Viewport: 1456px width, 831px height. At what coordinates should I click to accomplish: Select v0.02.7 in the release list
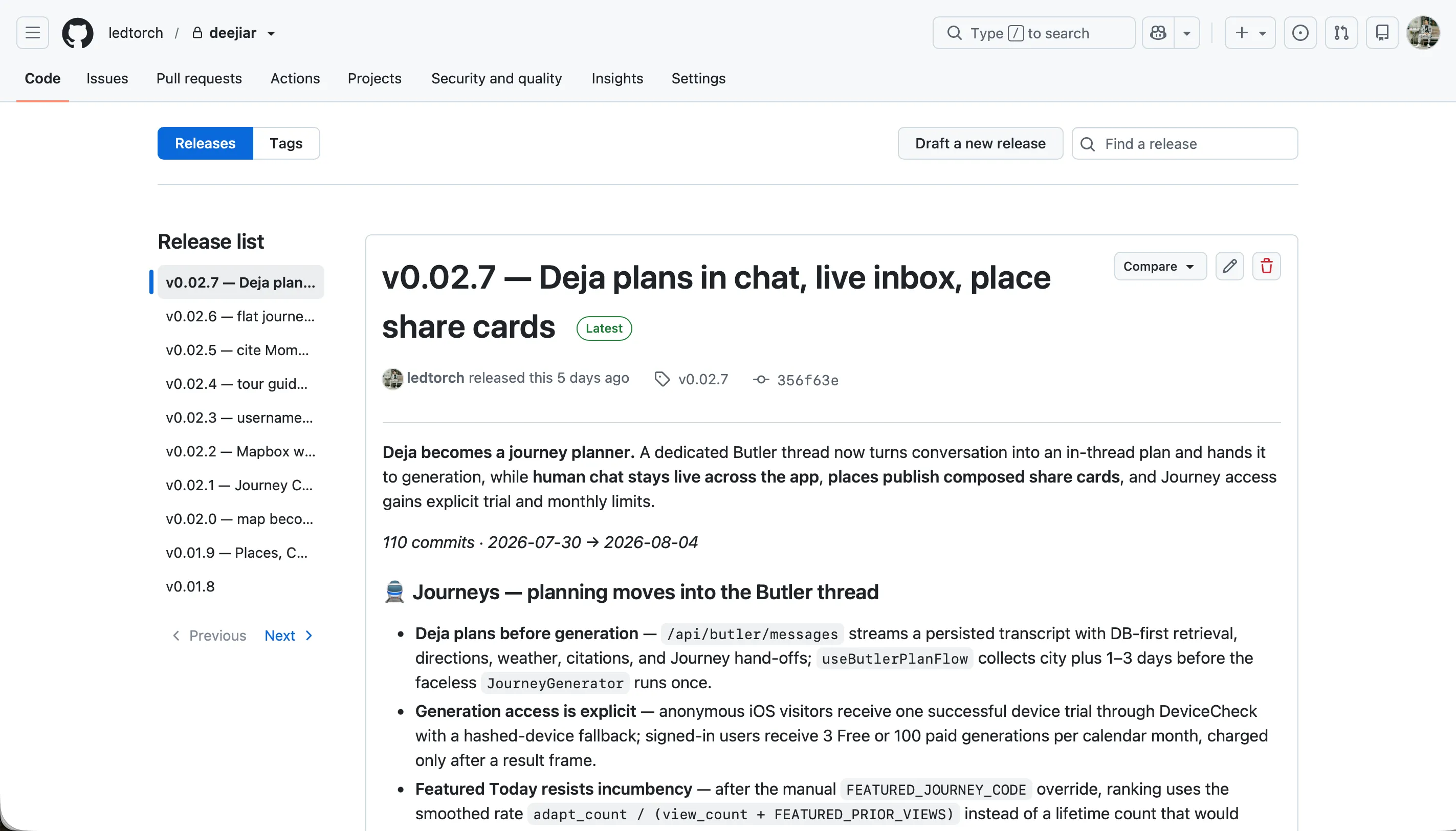click(x=241, y=282)
